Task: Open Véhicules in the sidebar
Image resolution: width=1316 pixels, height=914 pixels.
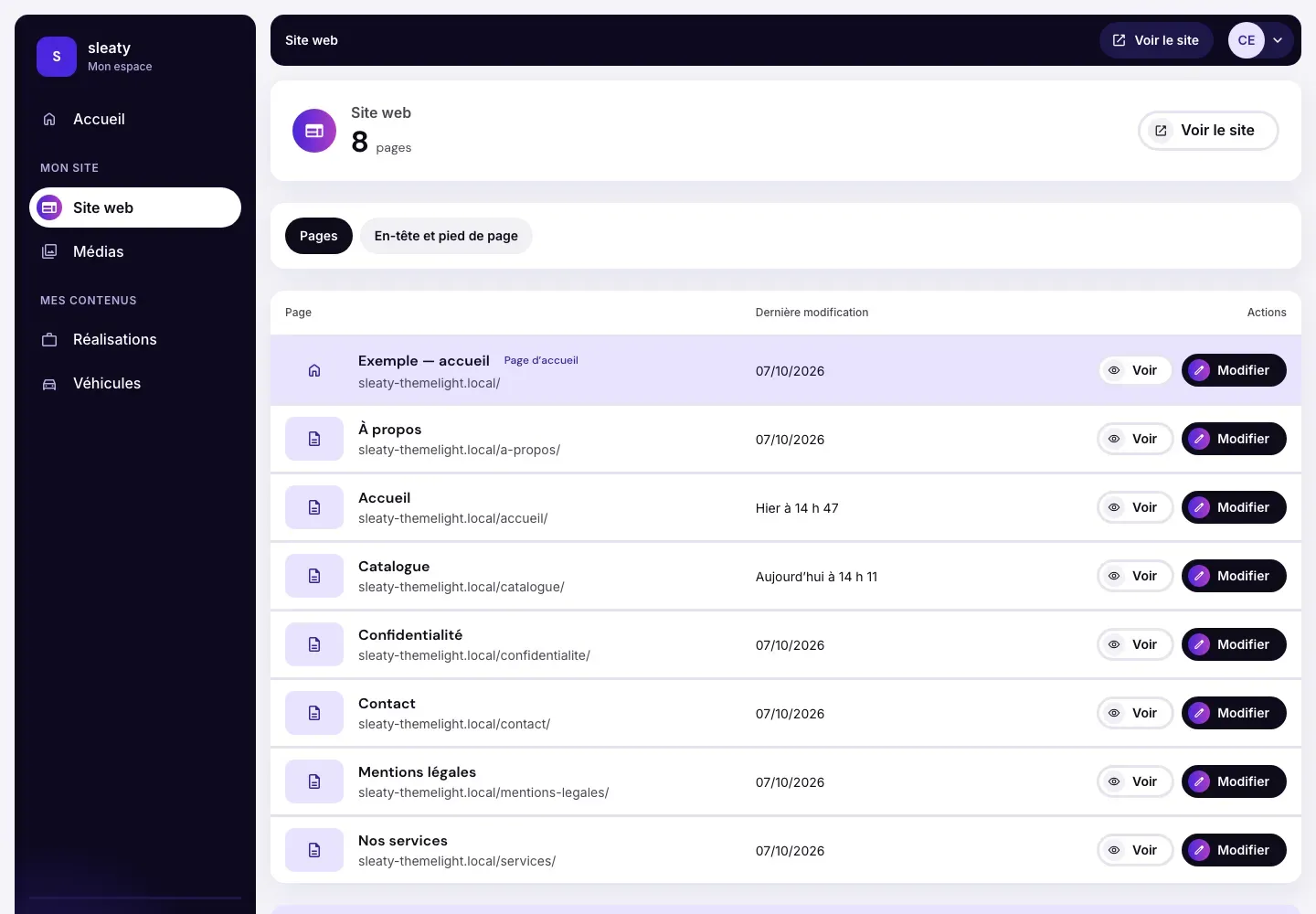Action: click(x=135, y=383)
